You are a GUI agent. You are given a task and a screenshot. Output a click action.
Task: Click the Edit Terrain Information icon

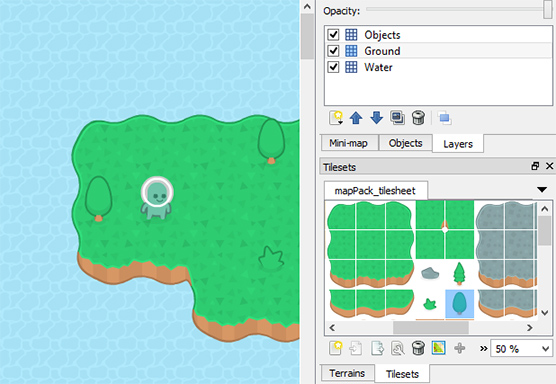click(x=439, y=348)
